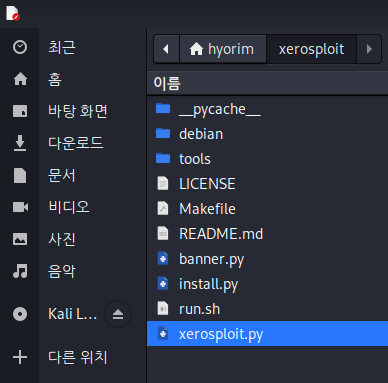Click the Kali disc drive icon

click(x=20, y=314)
